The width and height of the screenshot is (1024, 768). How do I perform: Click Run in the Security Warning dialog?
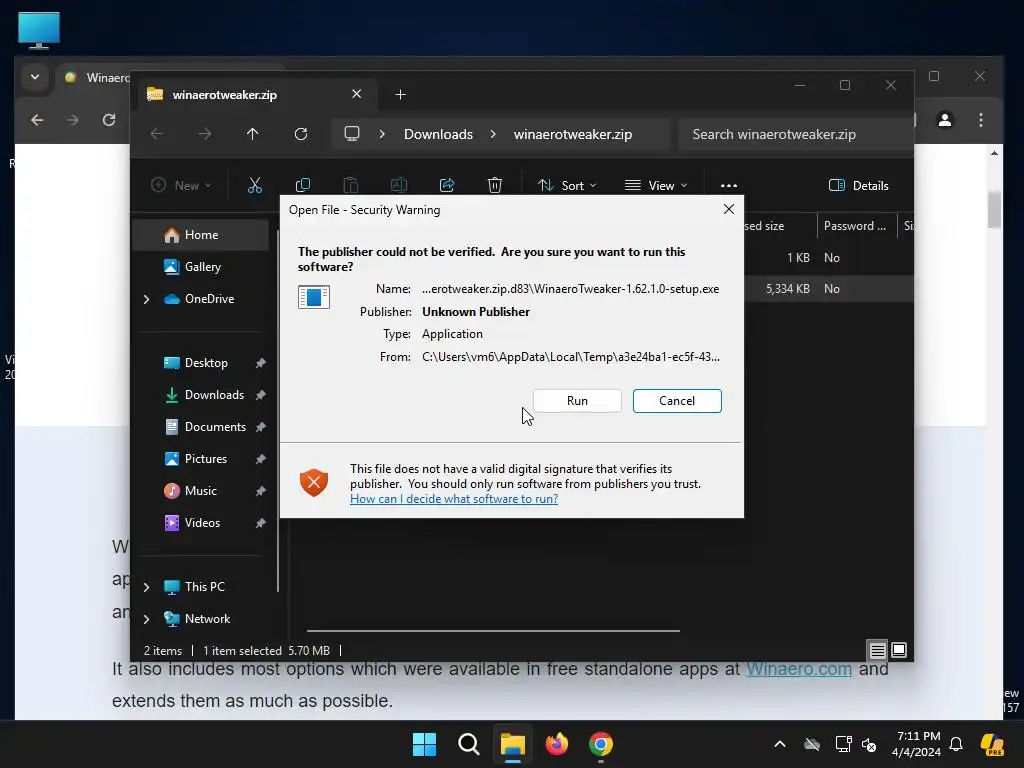click(577, 400)
